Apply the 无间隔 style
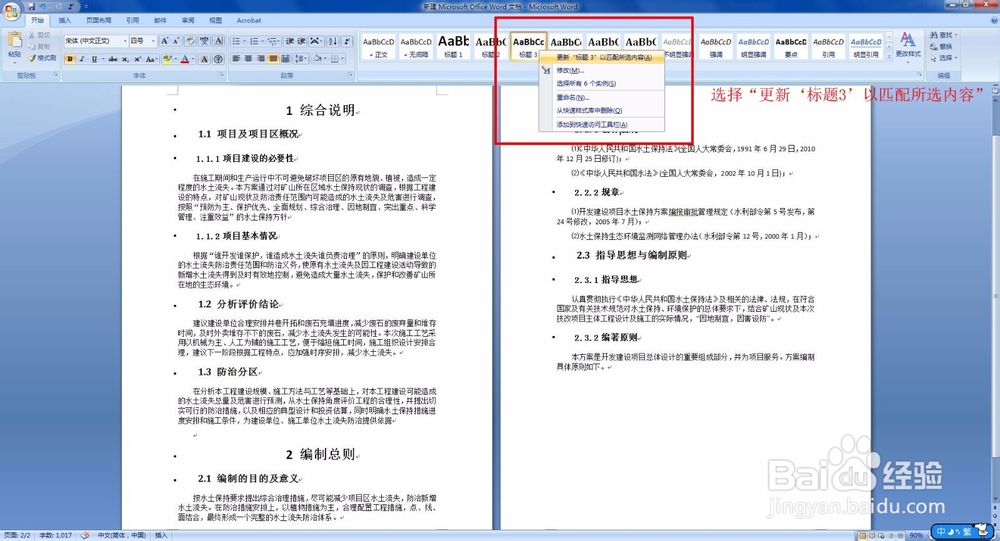The width and height of the screenshot is (1000, 541). tap(416, 46)
